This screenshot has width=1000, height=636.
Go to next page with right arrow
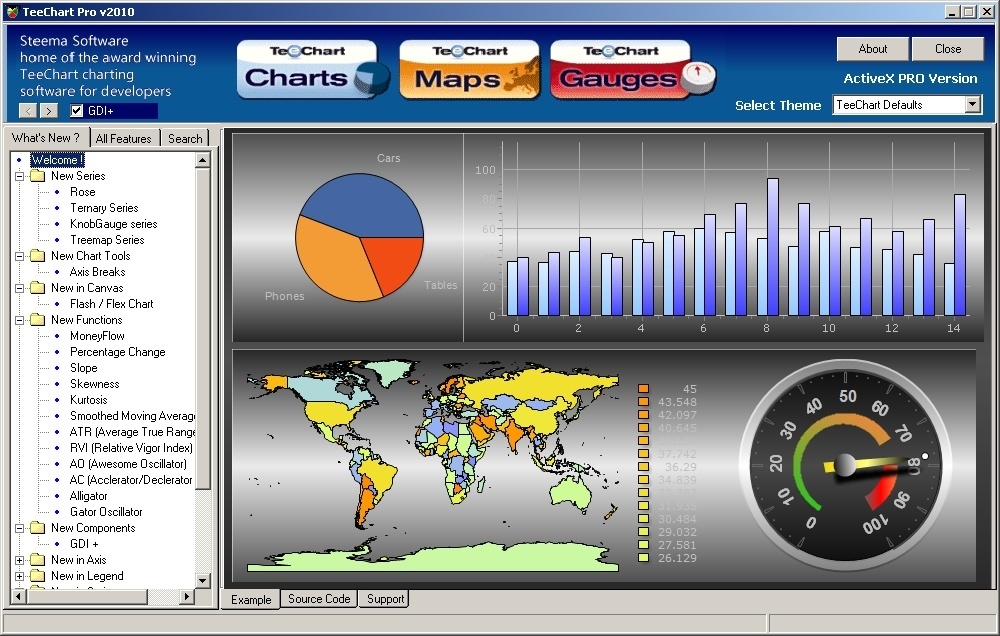[48, 111]
